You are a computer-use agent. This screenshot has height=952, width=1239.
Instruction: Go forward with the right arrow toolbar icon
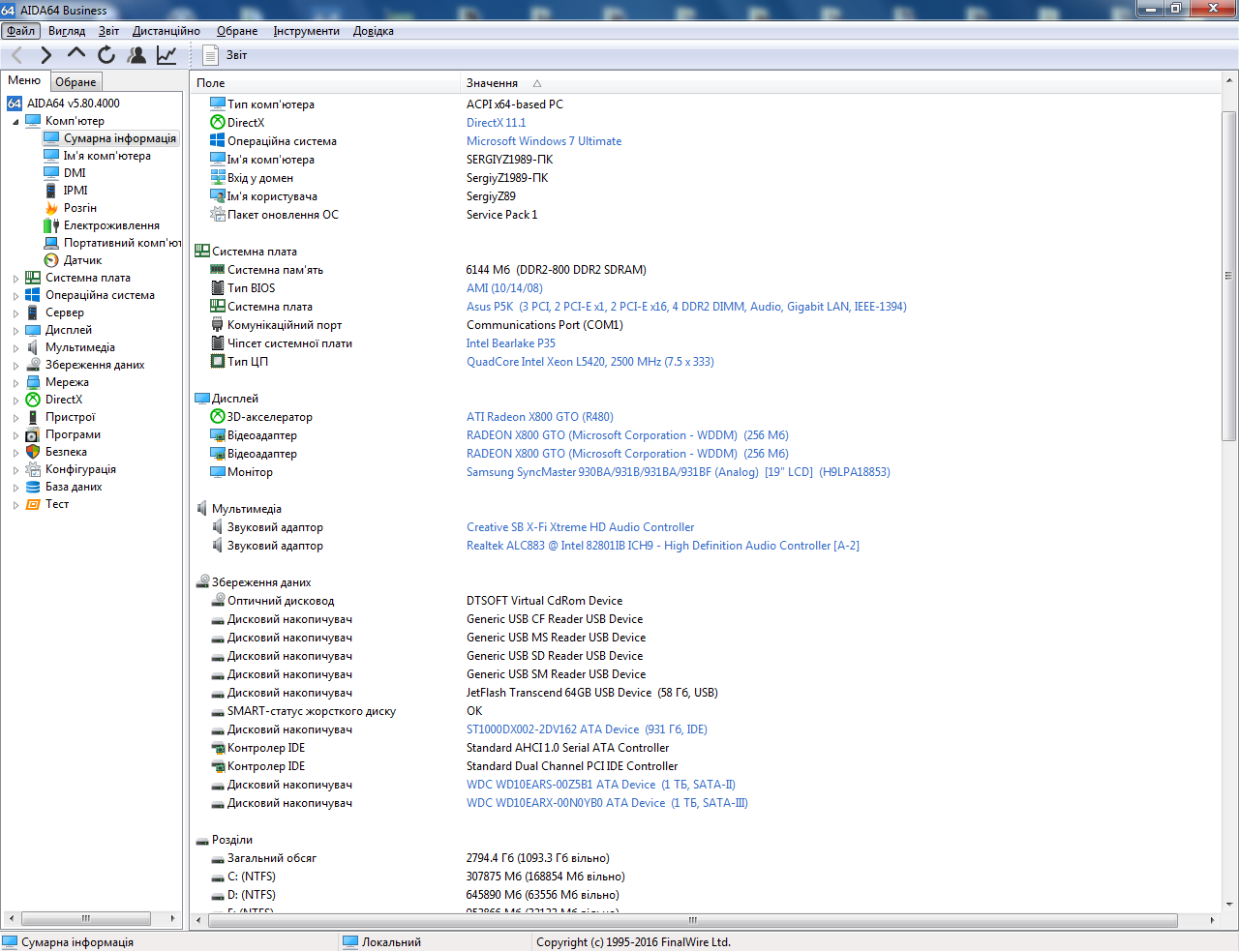(45, 55)
